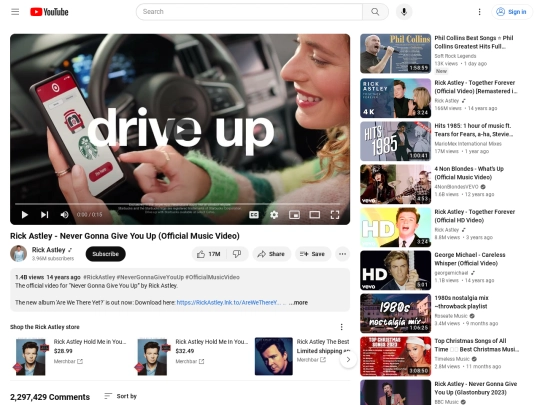540x405 pixels.
Task: Click the video title text
Action: point(125,236)
